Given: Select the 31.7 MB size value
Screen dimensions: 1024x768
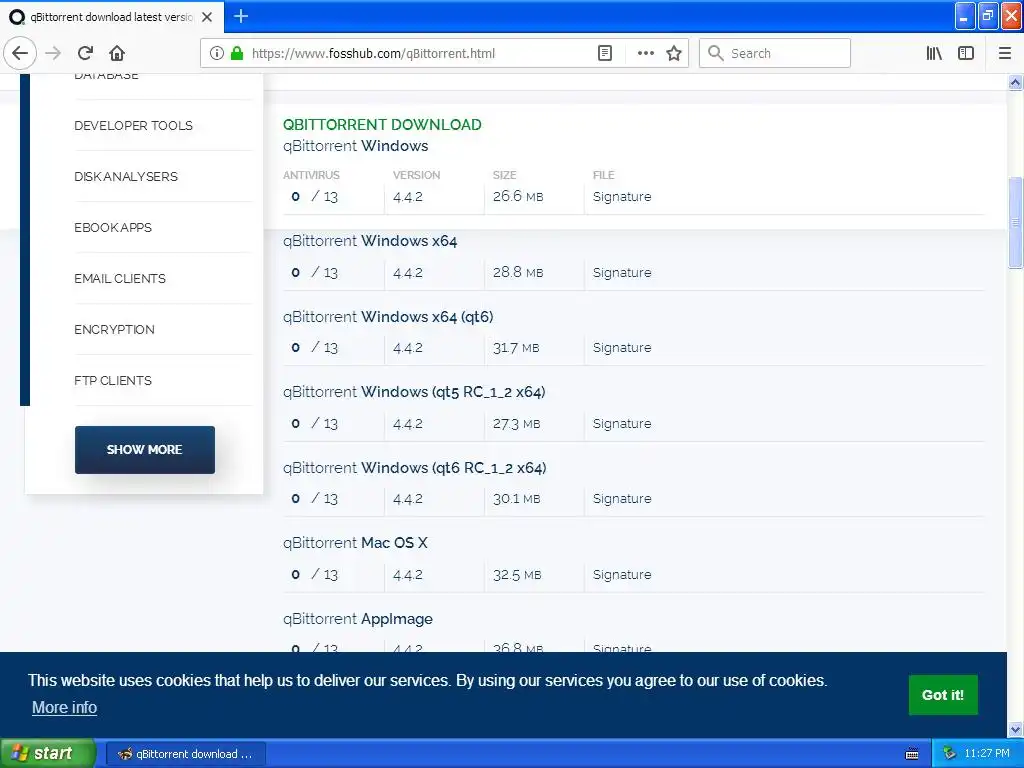Looking at the screenshot, I should point(516,347).
